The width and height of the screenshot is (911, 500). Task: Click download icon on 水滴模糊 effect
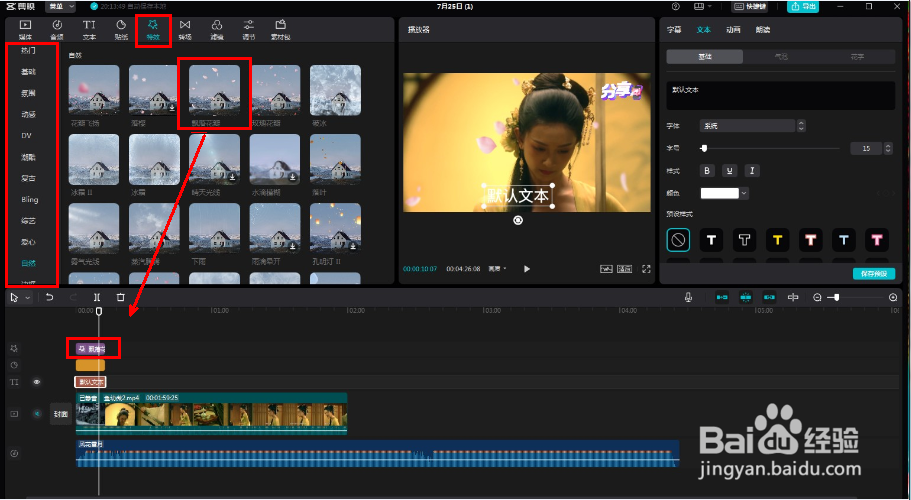click(293, 178)
